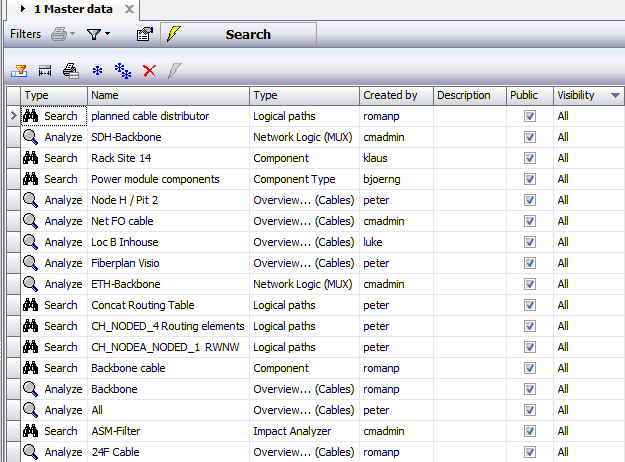Open the funnel filter dropdown arrow
Screen dimensions: 625x462
[107, 34]
